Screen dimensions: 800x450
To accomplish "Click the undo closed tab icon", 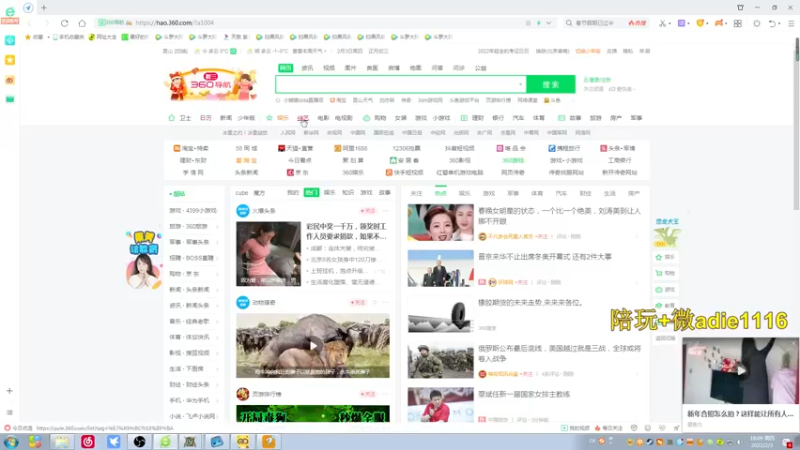I will coord(772,23).
